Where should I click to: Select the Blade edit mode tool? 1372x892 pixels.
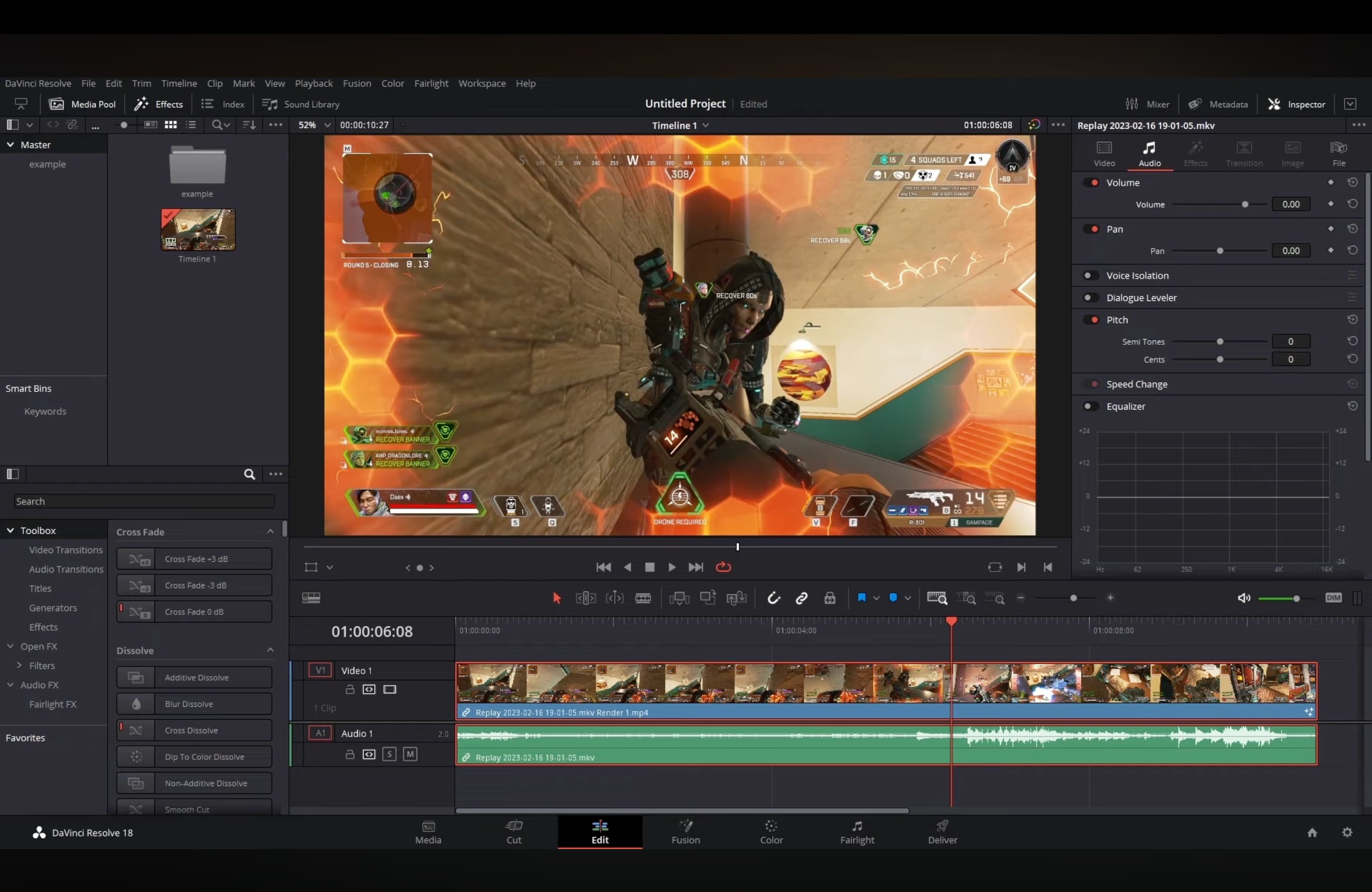[x=643, y=598]
